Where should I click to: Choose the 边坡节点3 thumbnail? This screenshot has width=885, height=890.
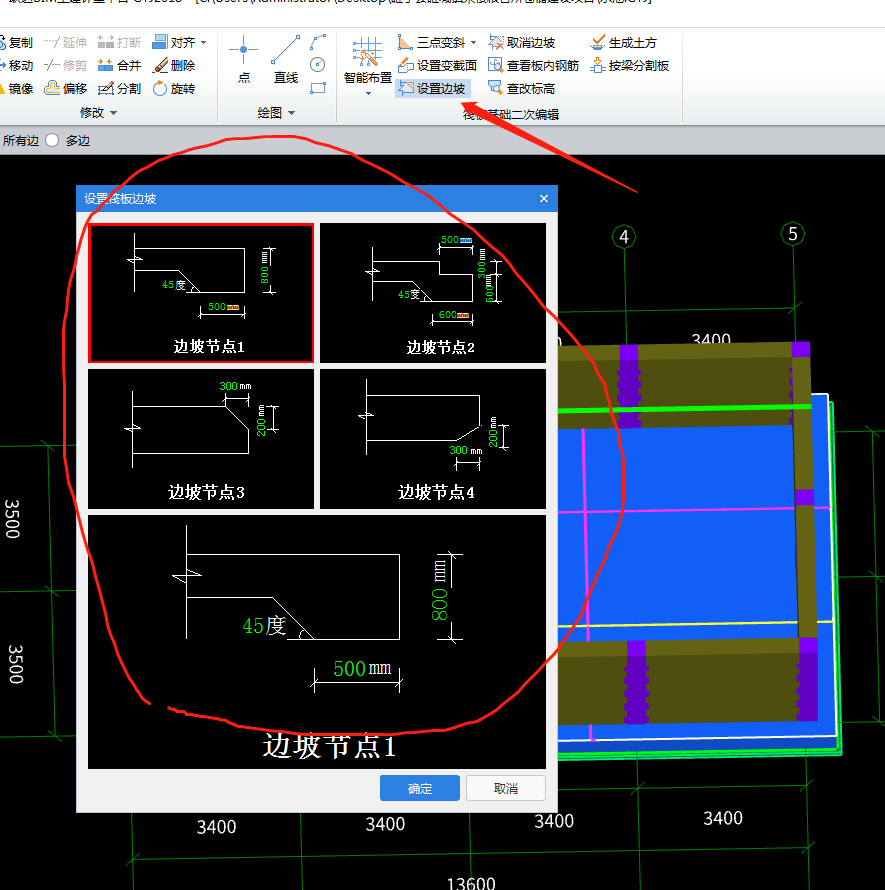tap(201, 439)
